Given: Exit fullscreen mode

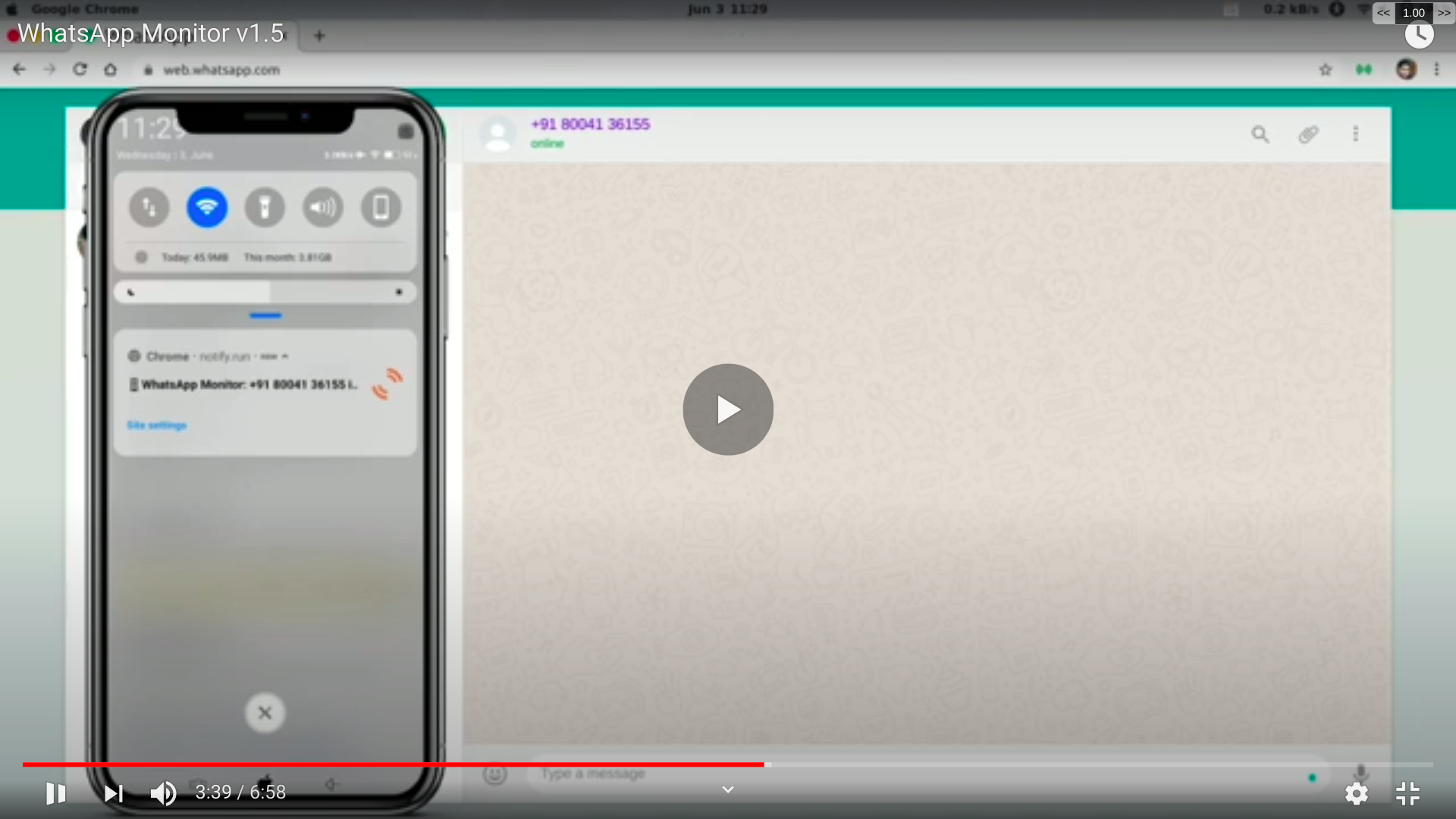Looking at the screenshot, I should pyautogui.click(x=1407, y=793).
